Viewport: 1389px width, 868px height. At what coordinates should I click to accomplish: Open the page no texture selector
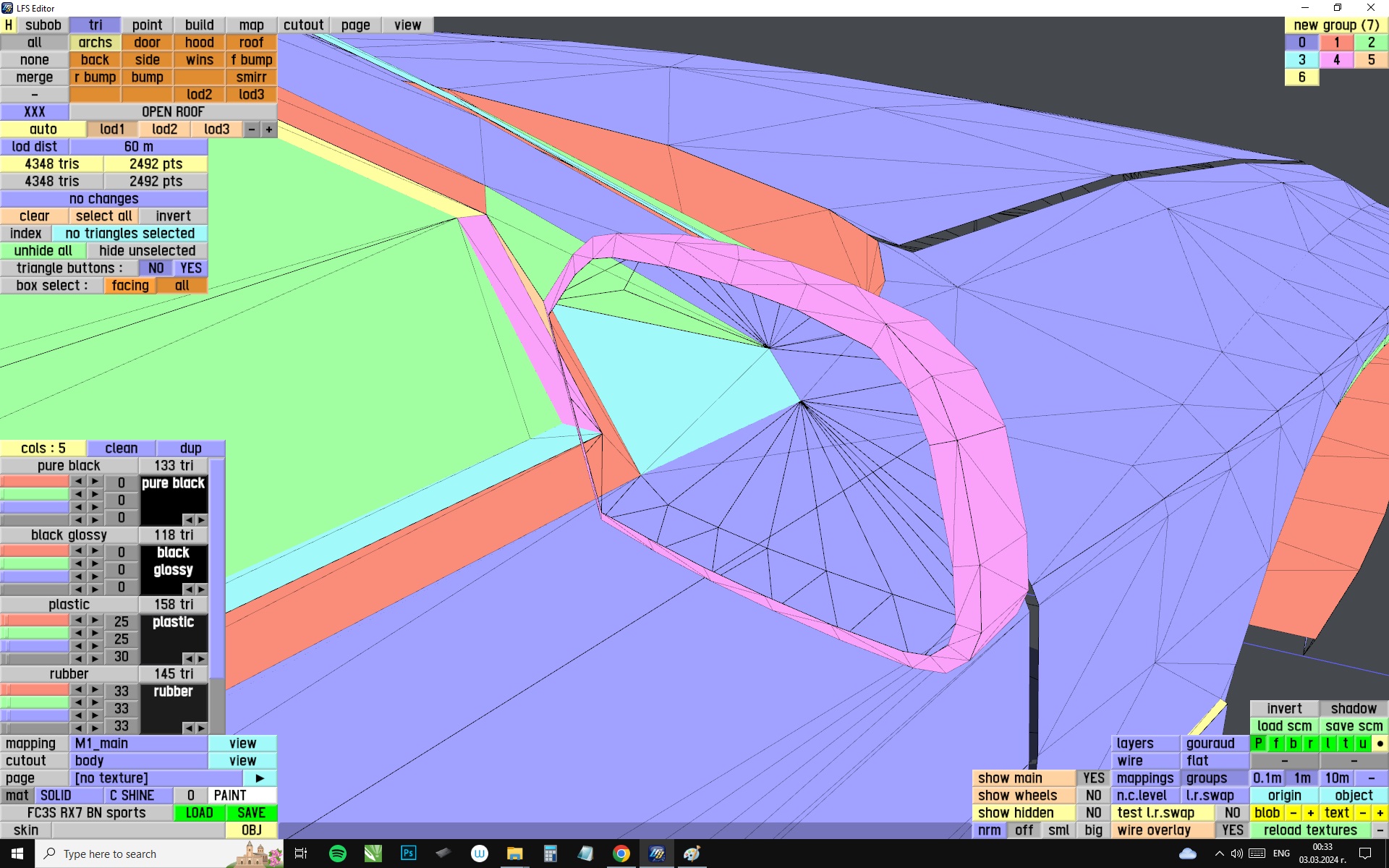click(156, 778)
